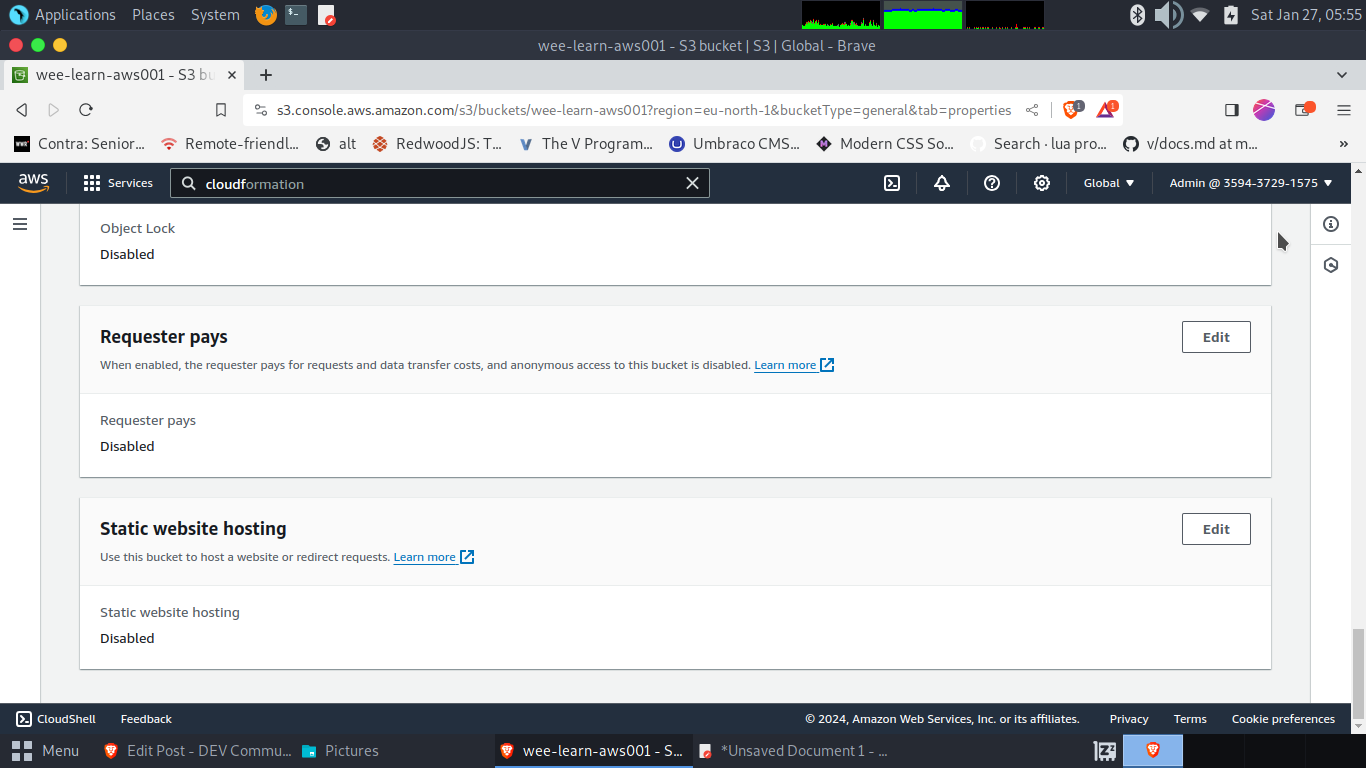
Task: Open the browser profile avatar
Action: (1265, 110)
